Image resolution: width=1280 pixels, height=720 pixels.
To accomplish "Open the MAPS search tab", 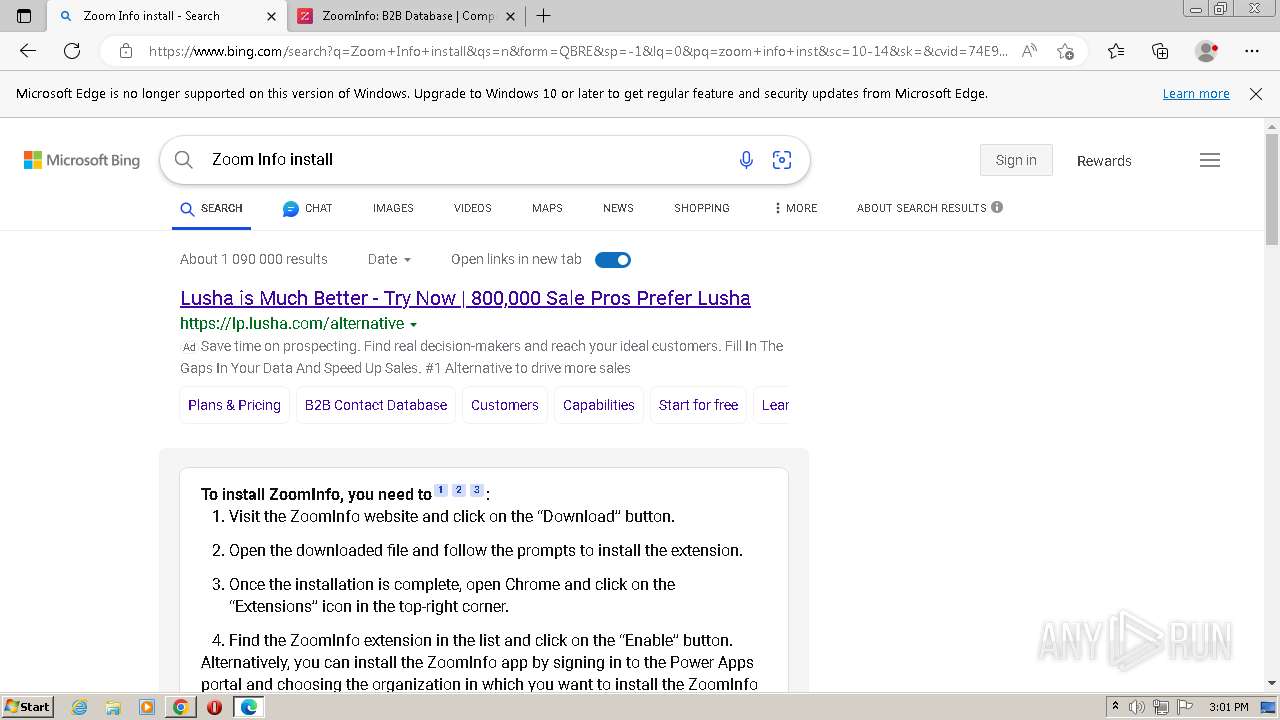I will (x=547, y=208).
